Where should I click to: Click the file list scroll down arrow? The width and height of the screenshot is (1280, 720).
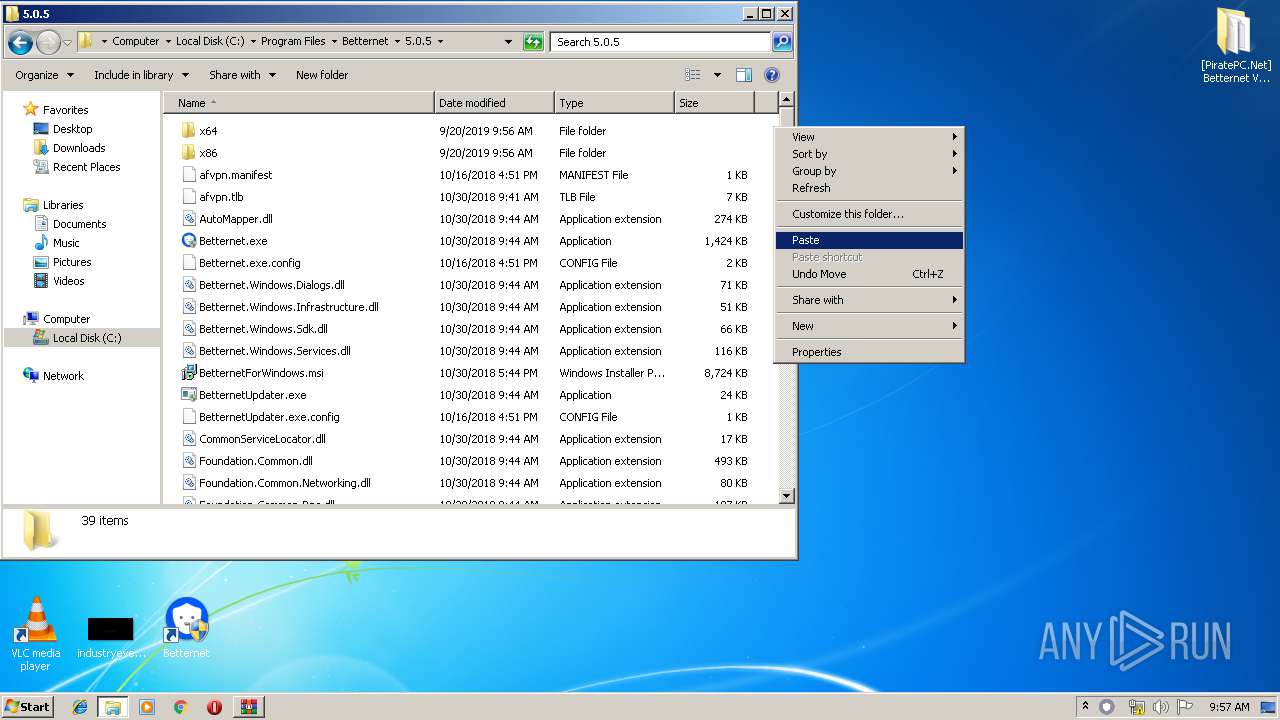[x=786, y=496]
